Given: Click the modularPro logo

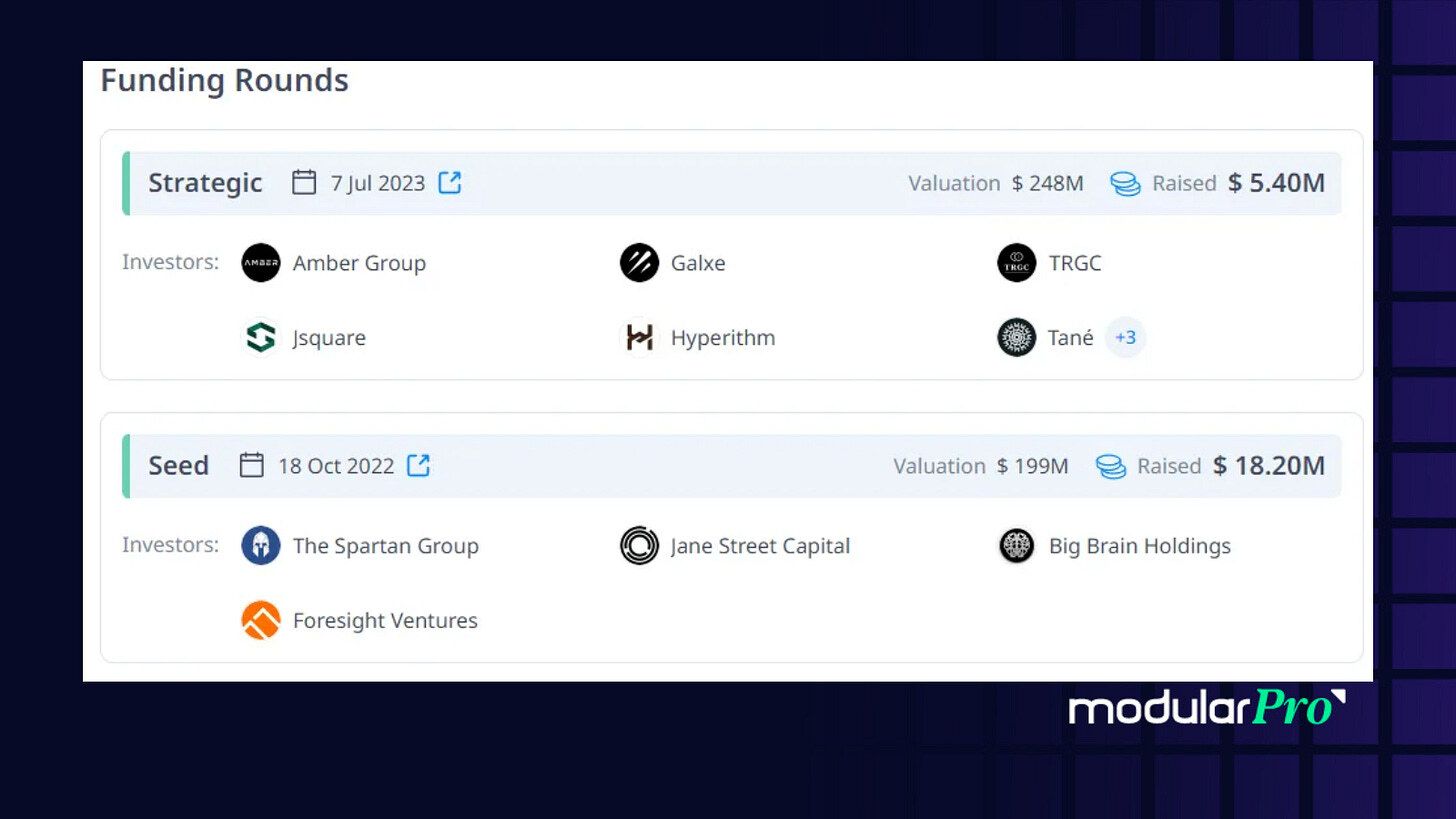Looking at the screenshot, I should [1207, 707].
